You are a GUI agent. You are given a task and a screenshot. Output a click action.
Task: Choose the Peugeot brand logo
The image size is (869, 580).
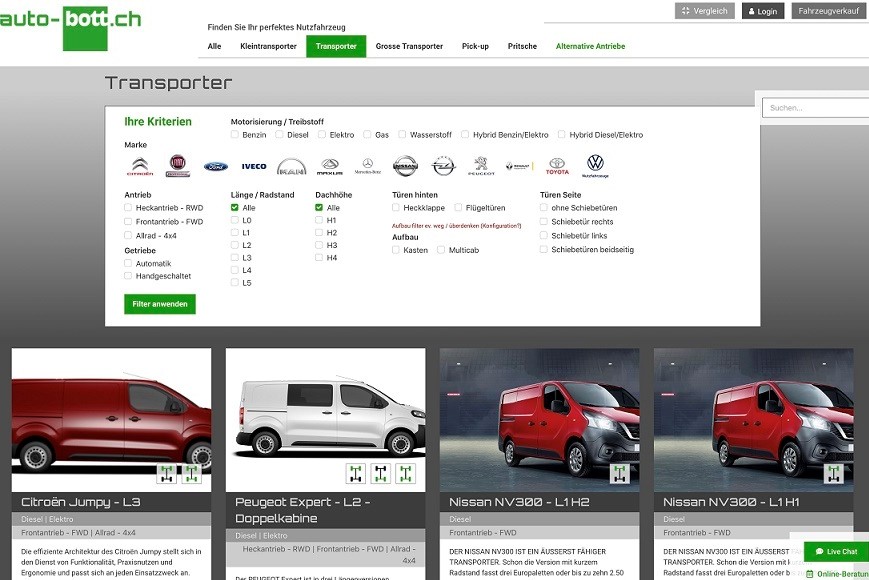[481, 166]
